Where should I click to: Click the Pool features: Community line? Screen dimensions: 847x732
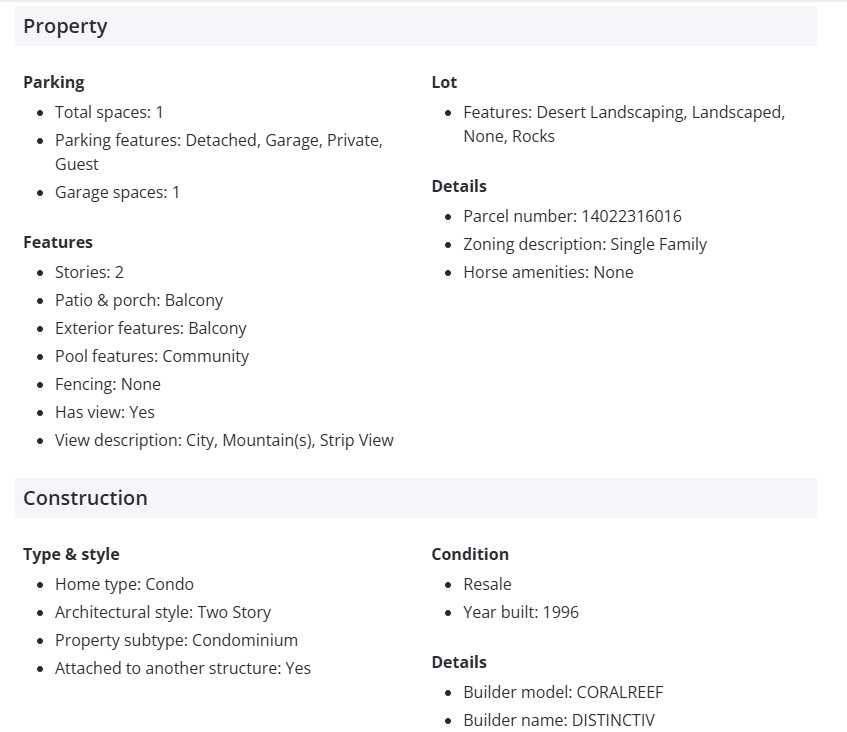coord(152,356)
